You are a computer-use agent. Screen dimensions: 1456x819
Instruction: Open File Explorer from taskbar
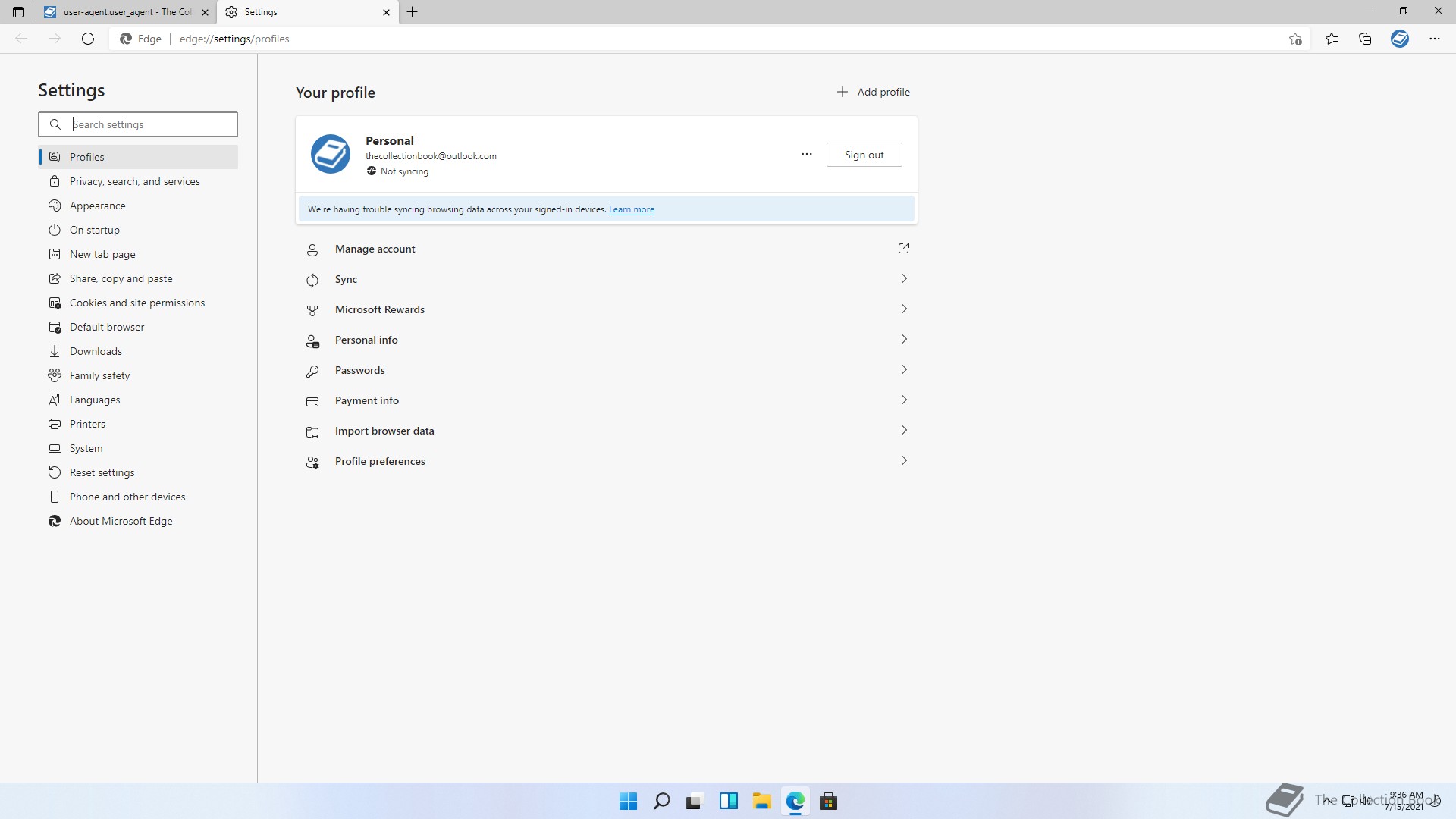click(761, 801)
